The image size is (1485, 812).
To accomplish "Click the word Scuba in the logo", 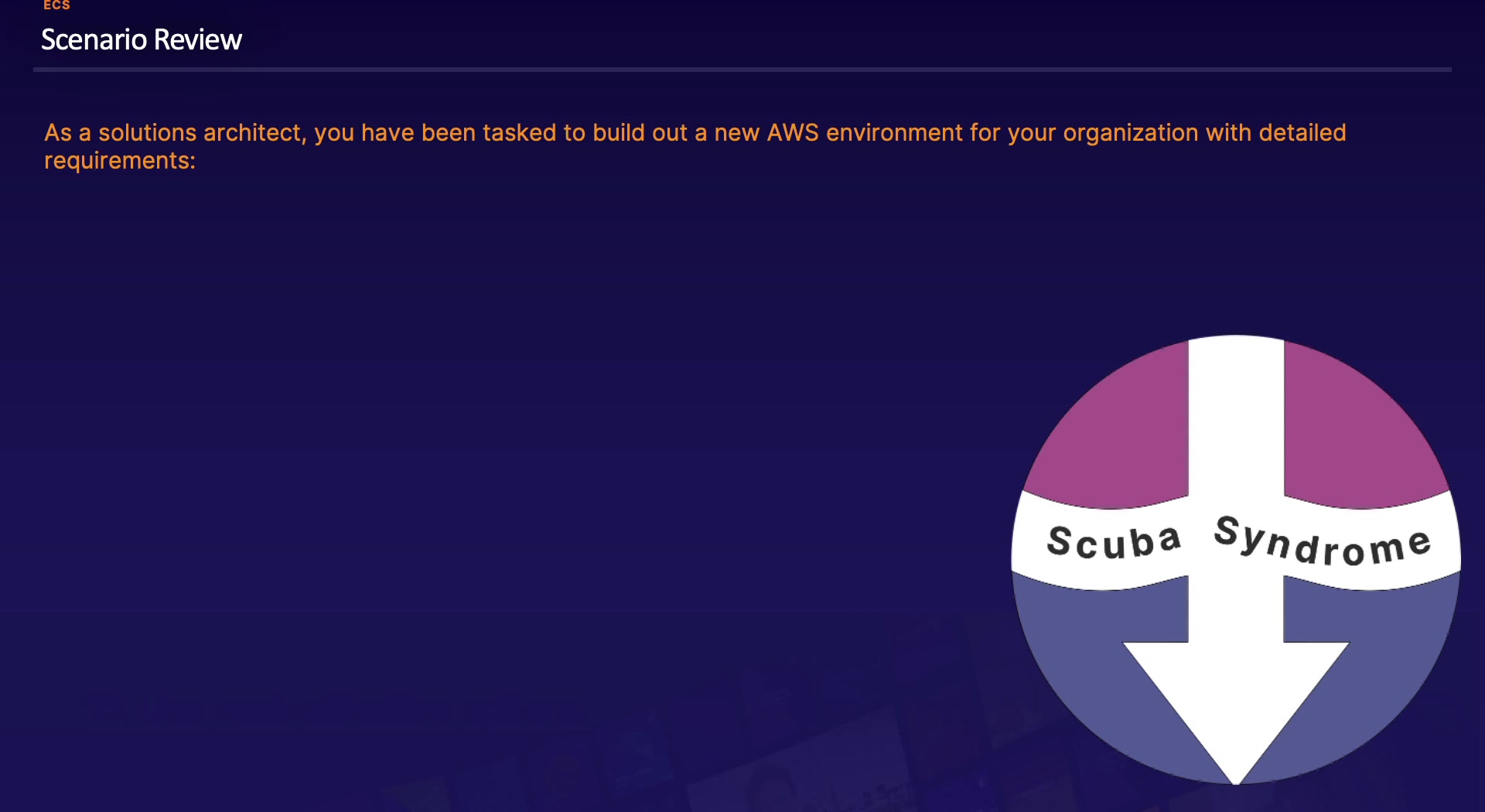I will click(x=1114, y=541).
